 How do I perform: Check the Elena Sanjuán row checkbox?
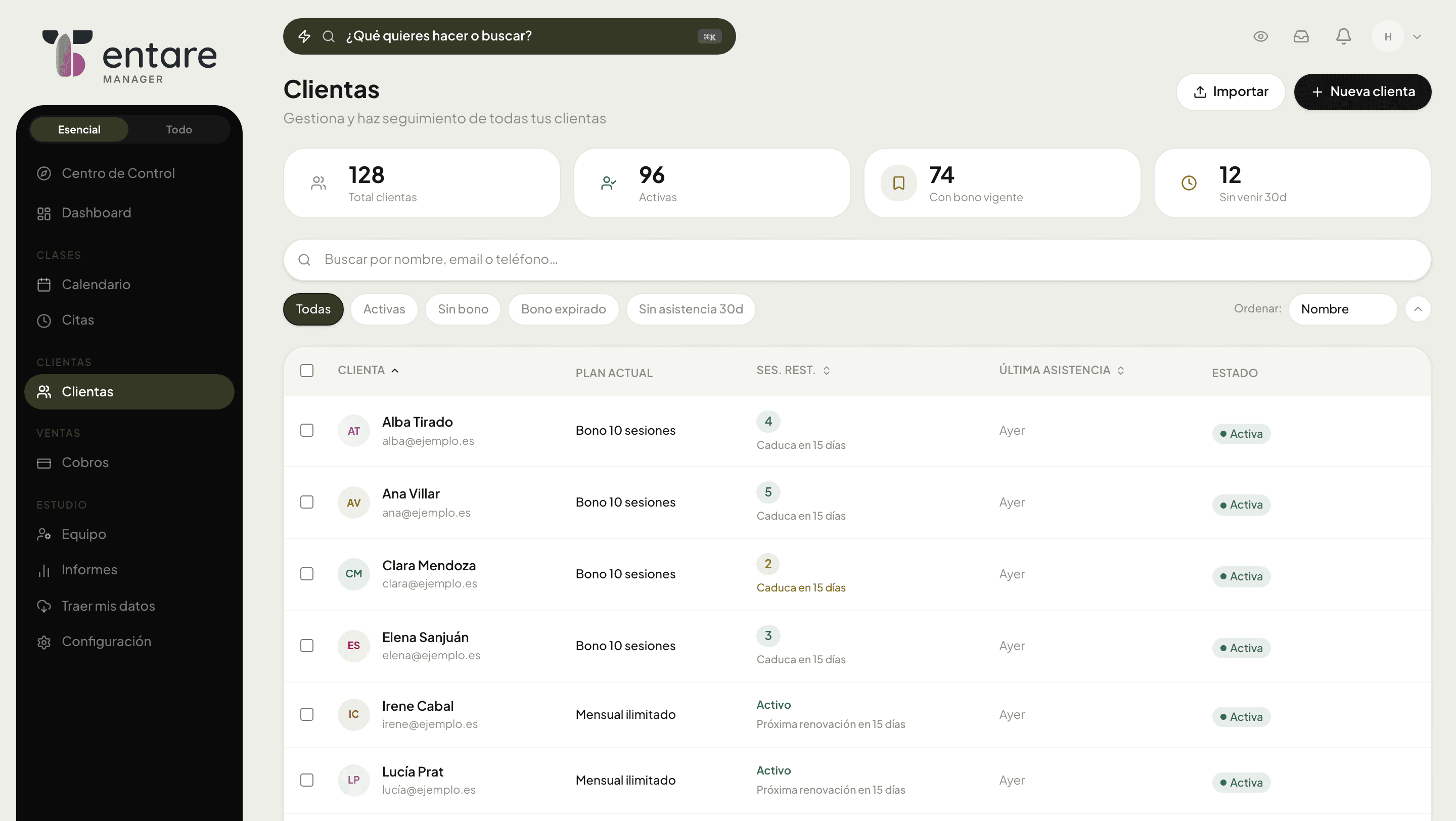(x=307, y=646)
